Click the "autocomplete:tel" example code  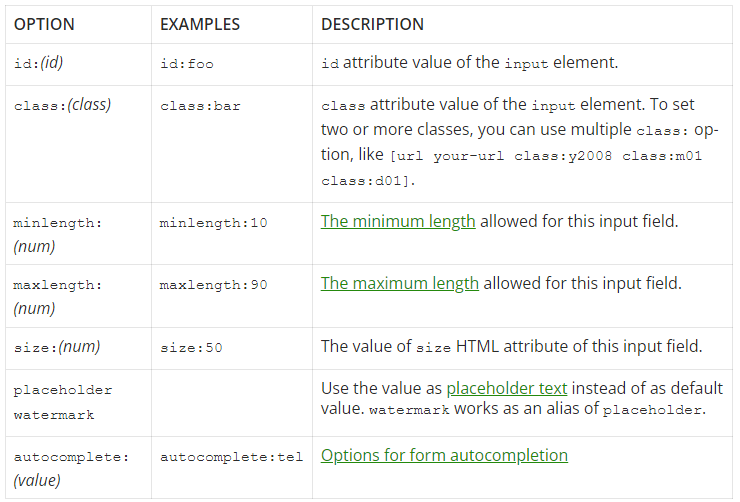point(231,457)
